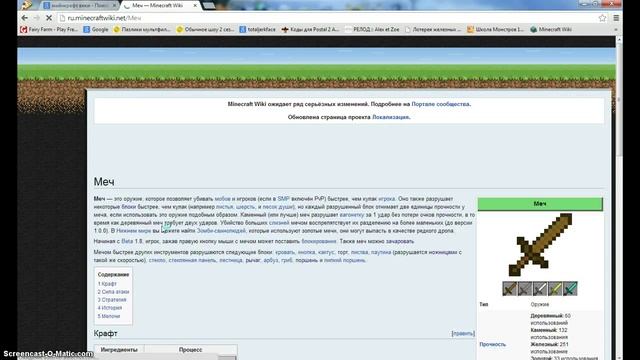The height and width of the screenshot is (360, 640).
Task: Jump to contents item 2 Сила атаки
Action: tap(113, 292)
